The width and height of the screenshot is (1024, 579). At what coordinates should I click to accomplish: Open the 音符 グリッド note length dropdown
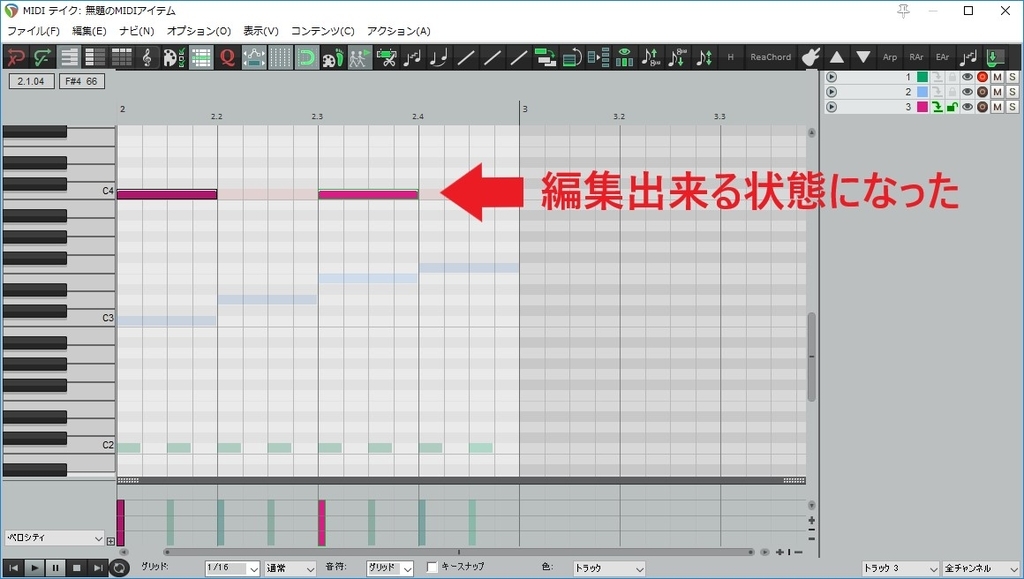pos(389,568)
